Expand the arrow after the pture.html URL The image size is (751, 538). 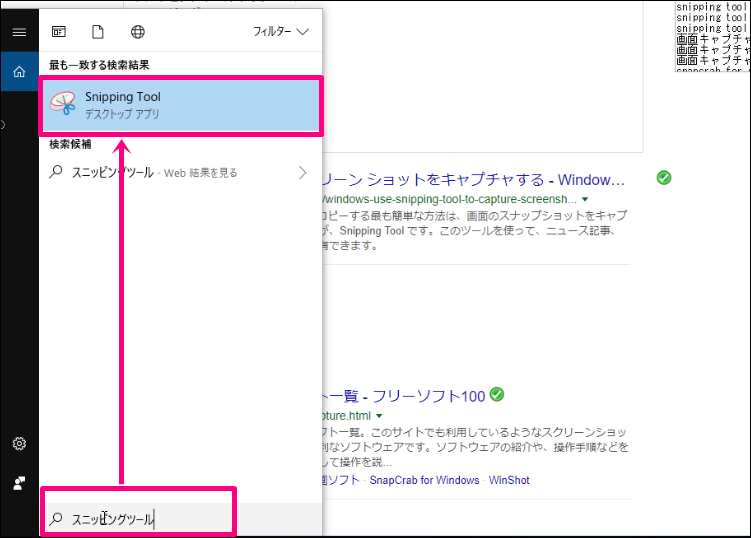pyautogui.click(x=379, y=416)
